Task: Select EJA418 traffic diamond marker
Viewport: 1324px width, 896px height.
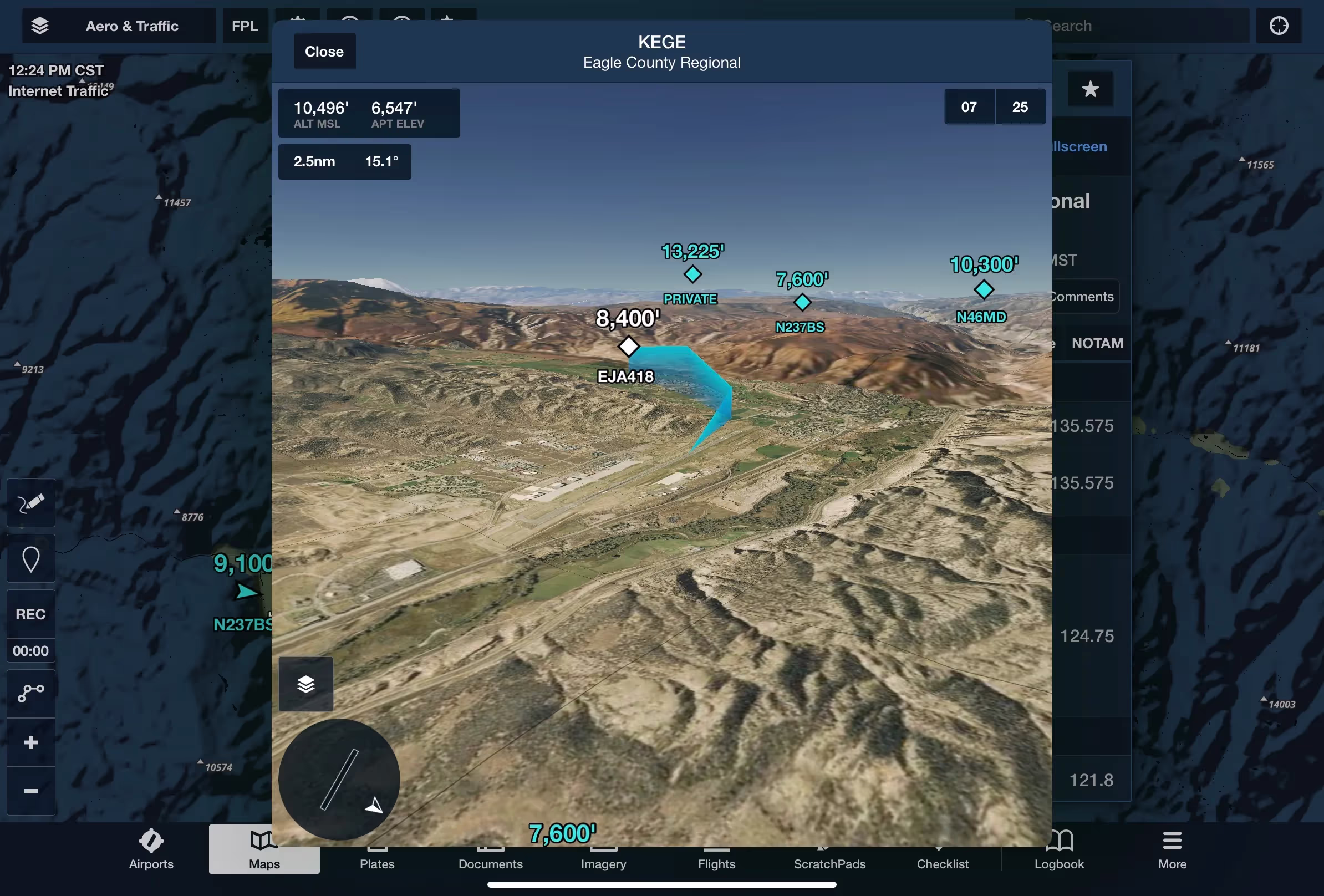Action: 628,346
